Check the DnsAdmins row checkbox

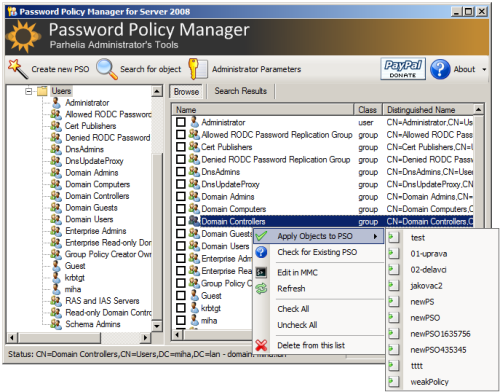point(181,171)
